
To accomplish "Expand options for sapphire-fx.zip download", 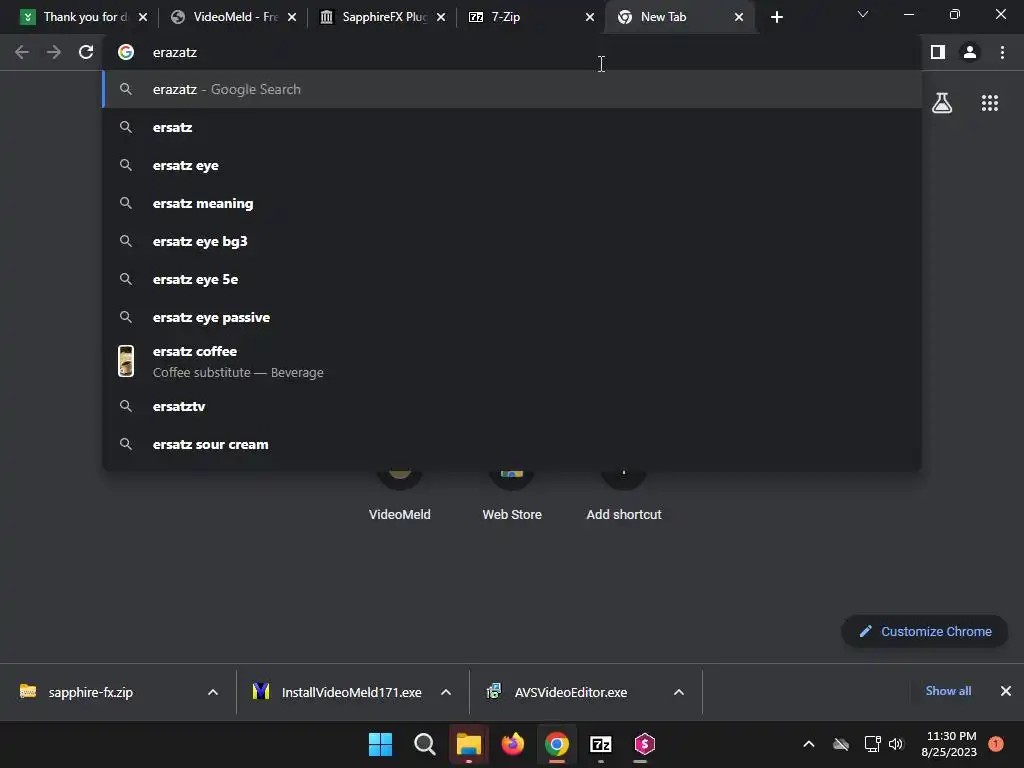I will pyautogui.click(x=213, y=692).
